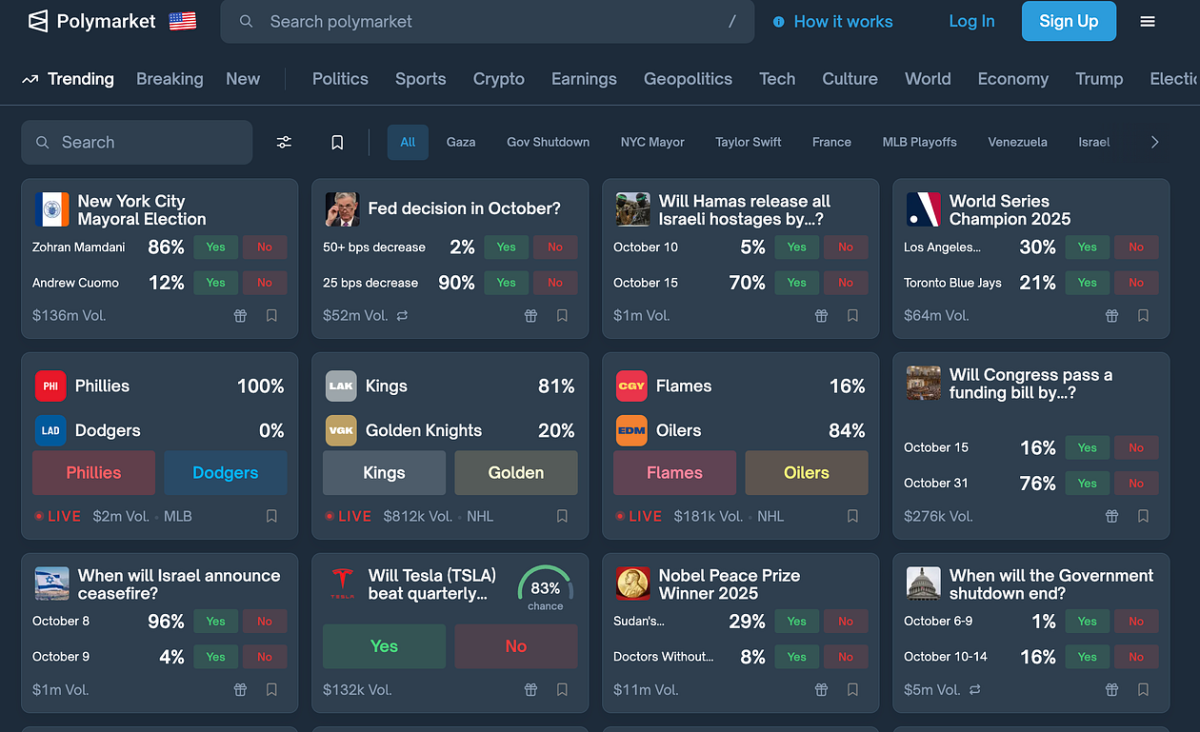Bookmark the Fed decision in October card
1200x732 pixels.
click(562, 315)
